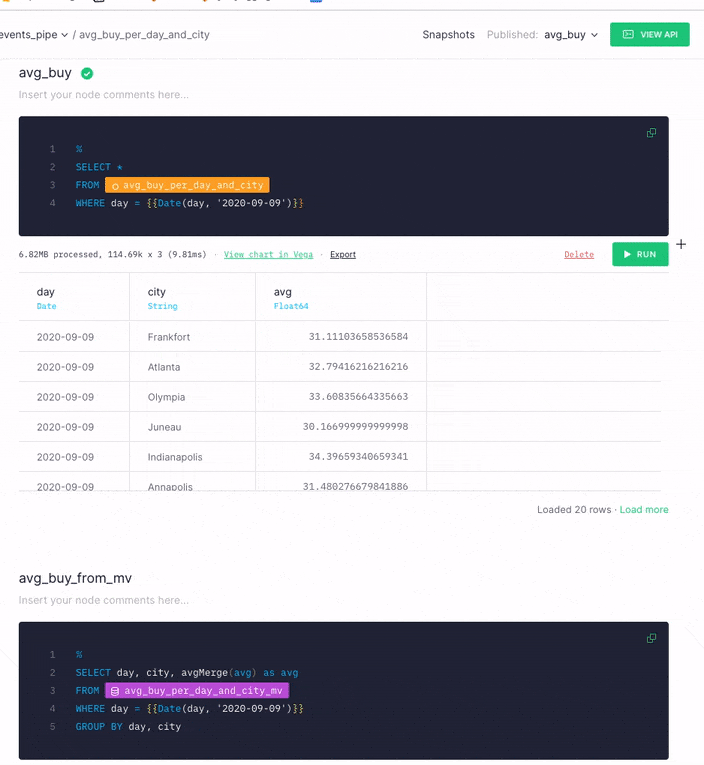The height and width of the screenshot is (765, 704).
Task: Edit the avg_buy node title
Action: coord(45,73)
